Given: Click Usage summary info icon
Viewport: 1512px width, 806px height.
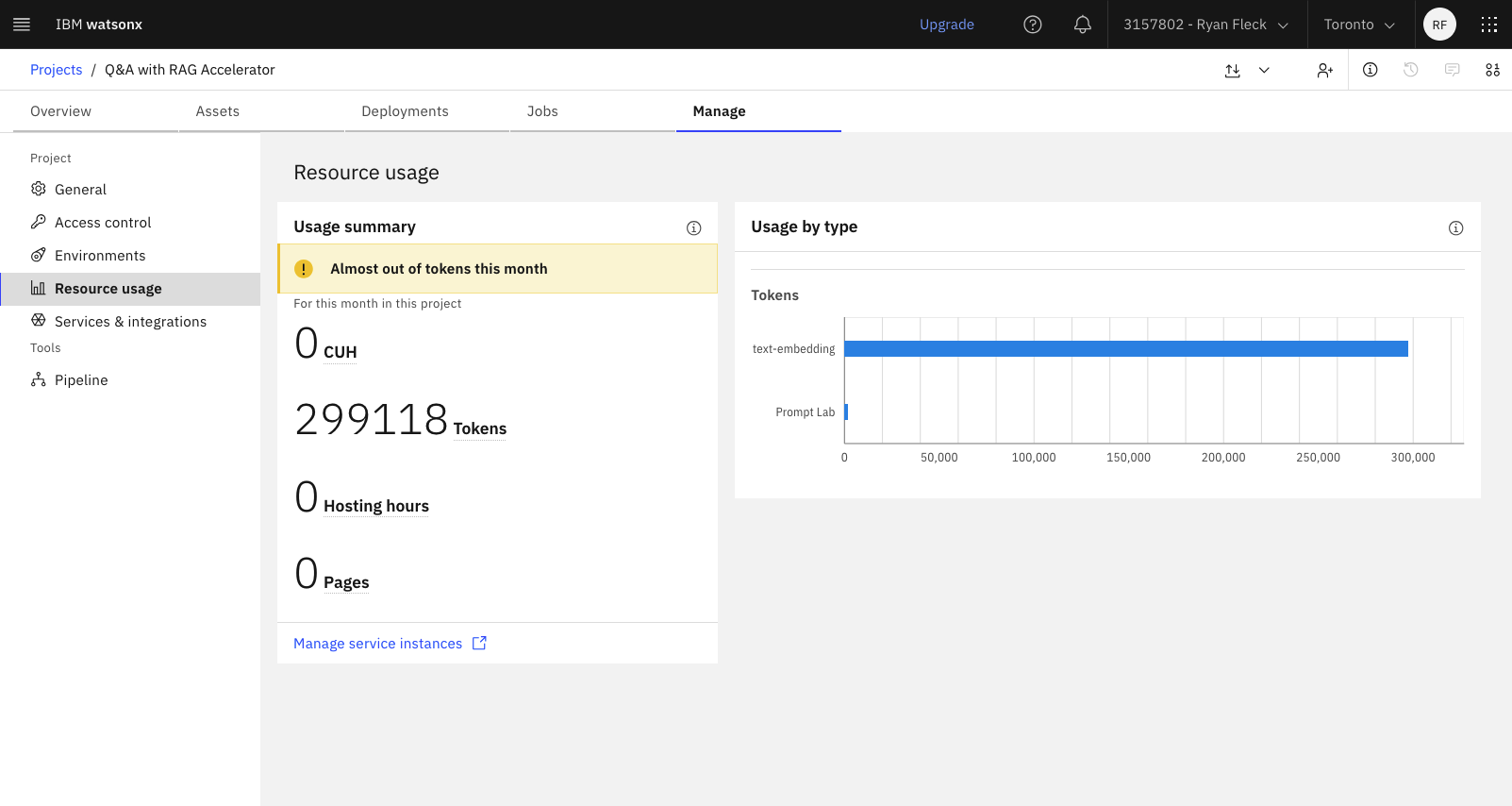Looking at the screenshot, I should coord(693,227).
